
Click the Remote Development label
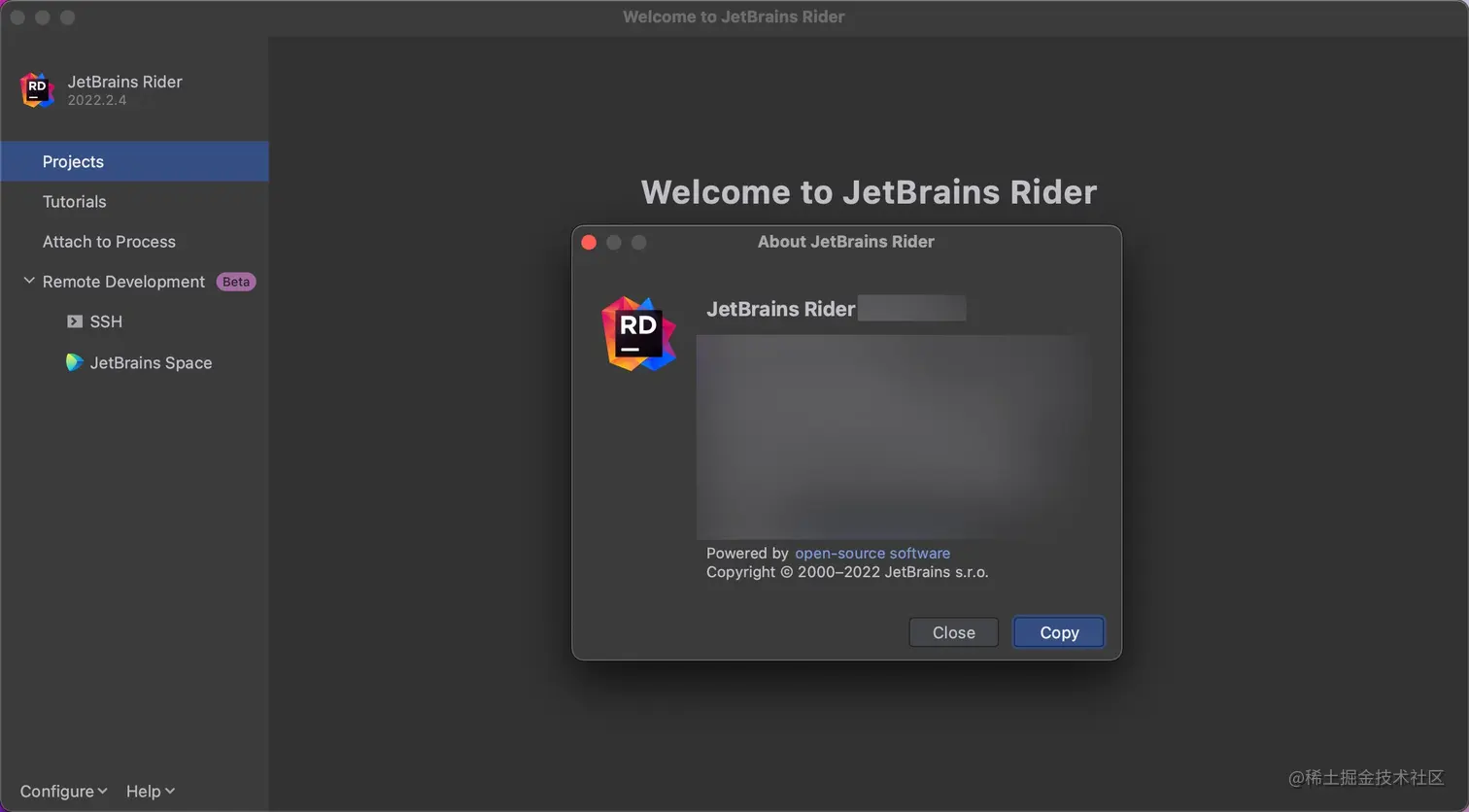123,282
